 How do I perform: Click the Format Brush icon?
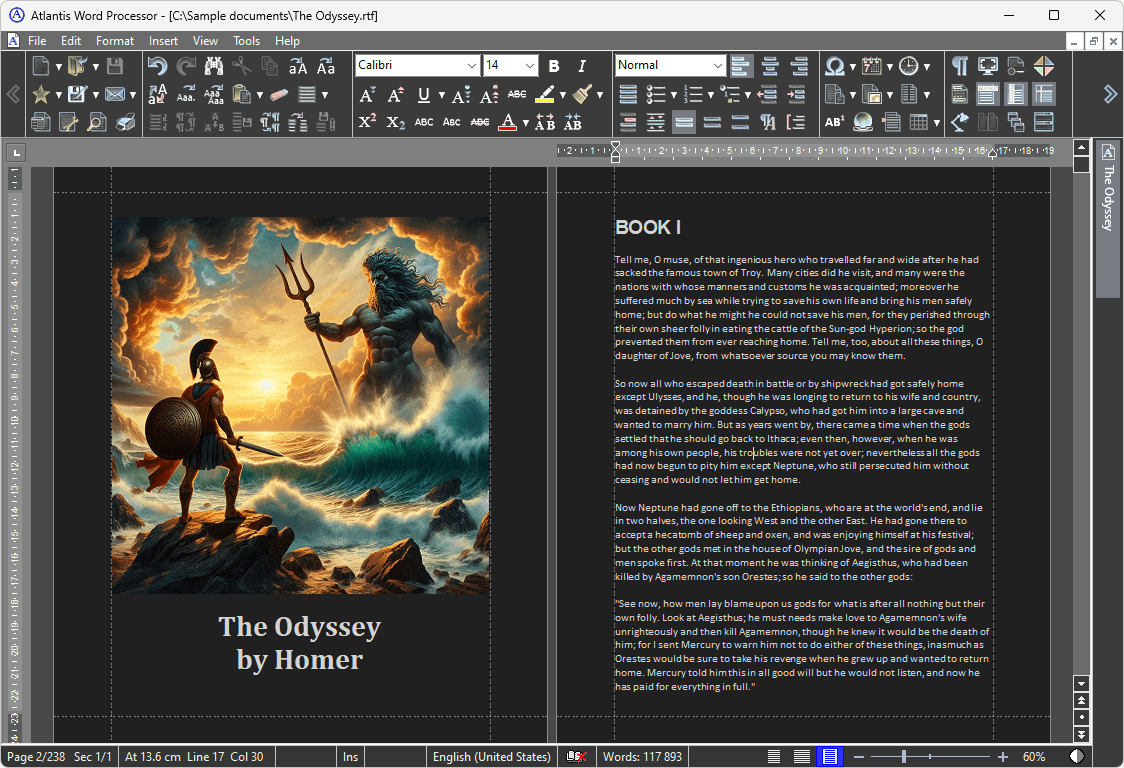[584, 94]
